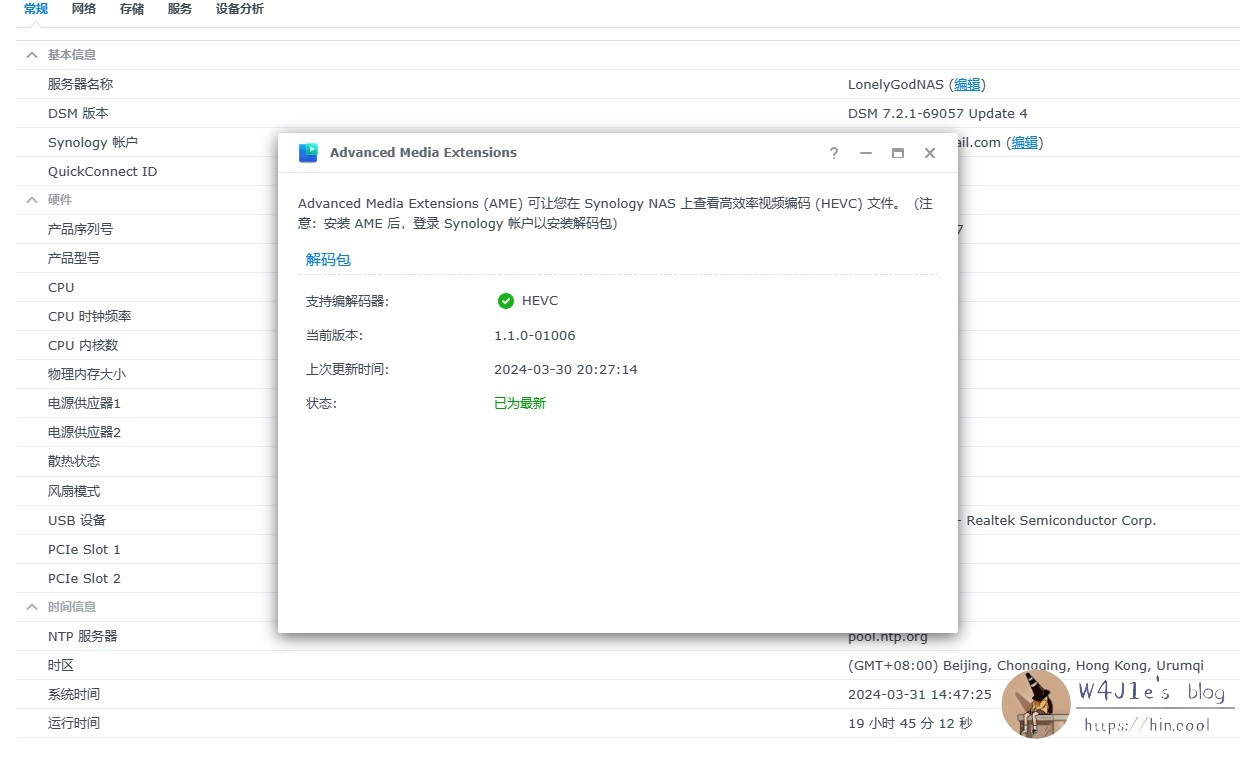Image resolution: width=1240 pixels, height=757 pixels.
Task: Click 编辑 link for the Synology account
Action: [x=1025, y=143]
